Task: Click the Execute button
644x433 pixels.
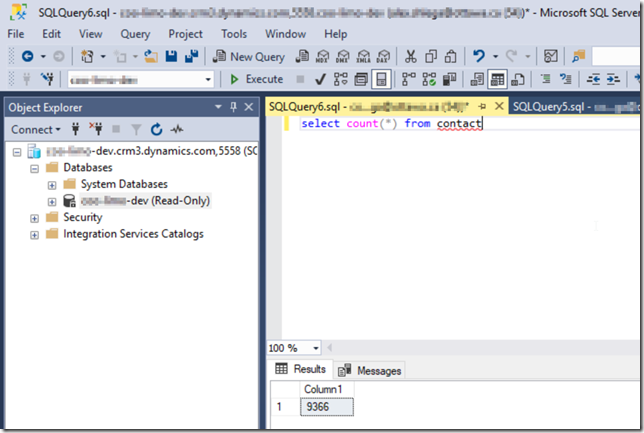Action: coord(257,79)
